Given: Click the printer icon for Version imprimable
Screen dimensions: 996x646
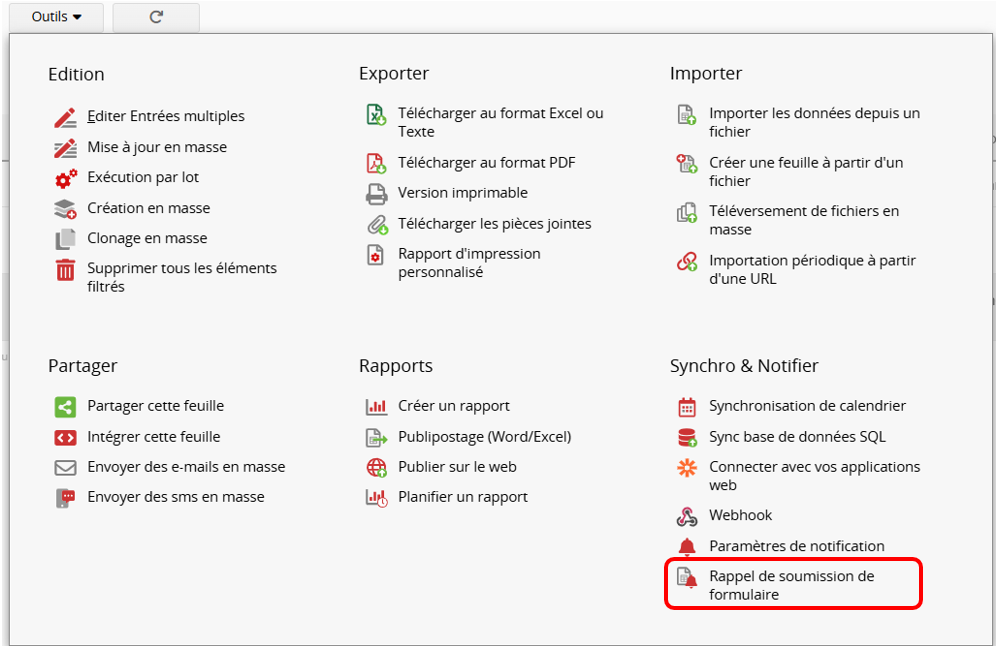Looking at the screenshot, I should [376, 193].
